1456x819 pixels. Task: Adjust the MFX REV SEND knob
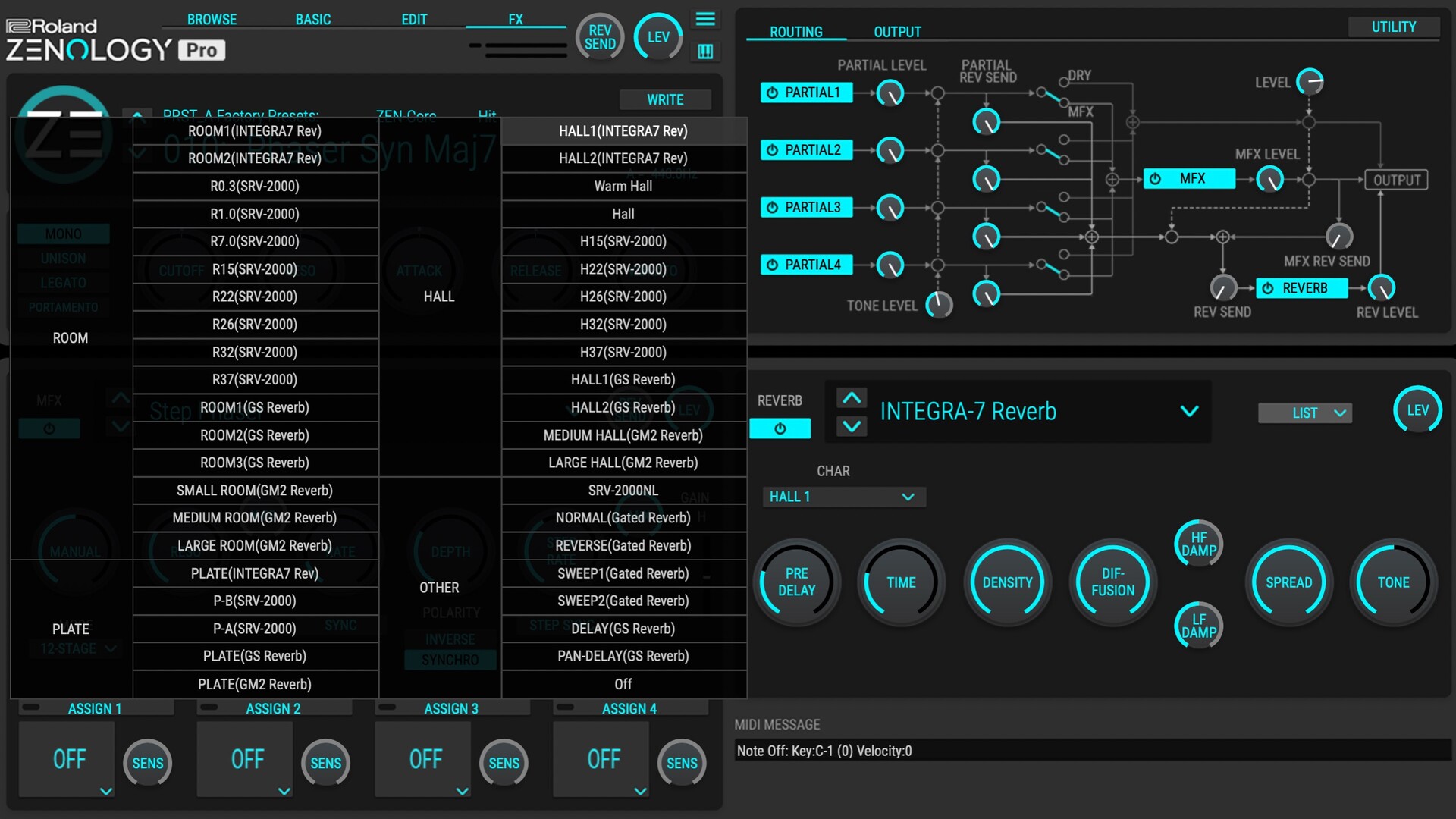[x=1338, y=237]
